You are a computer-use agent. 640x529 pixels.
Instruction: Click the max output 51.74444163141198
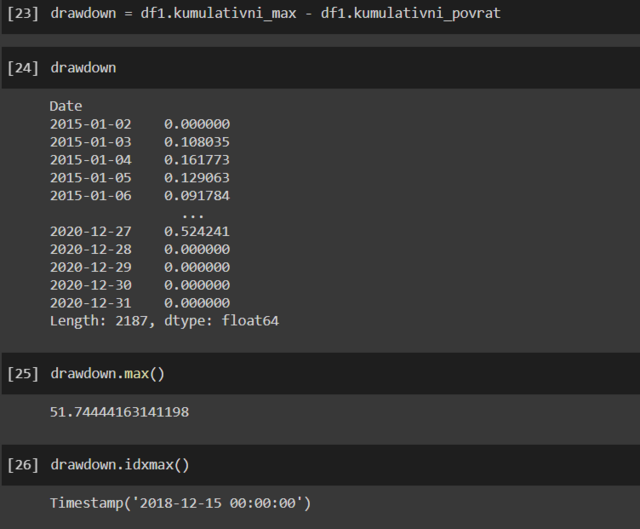119,412
